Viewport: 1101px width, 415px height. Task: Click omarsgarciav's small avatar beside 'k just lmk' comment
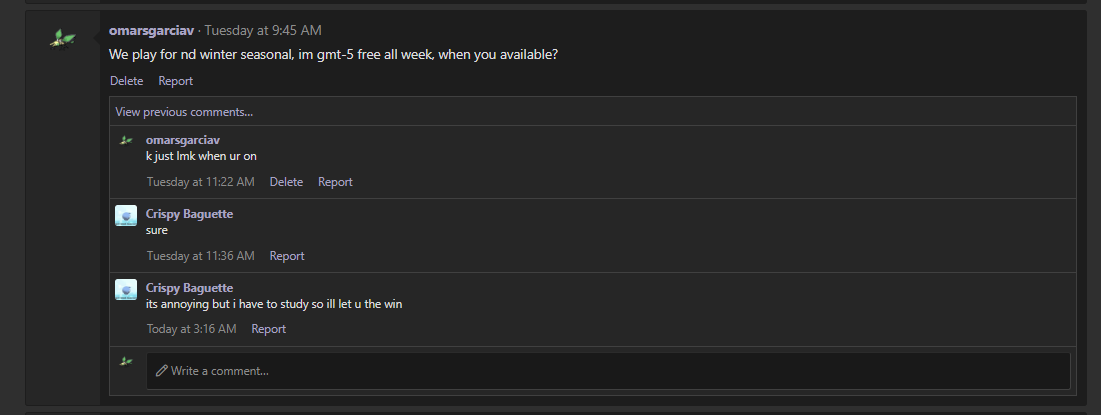(x=126, y=140)
